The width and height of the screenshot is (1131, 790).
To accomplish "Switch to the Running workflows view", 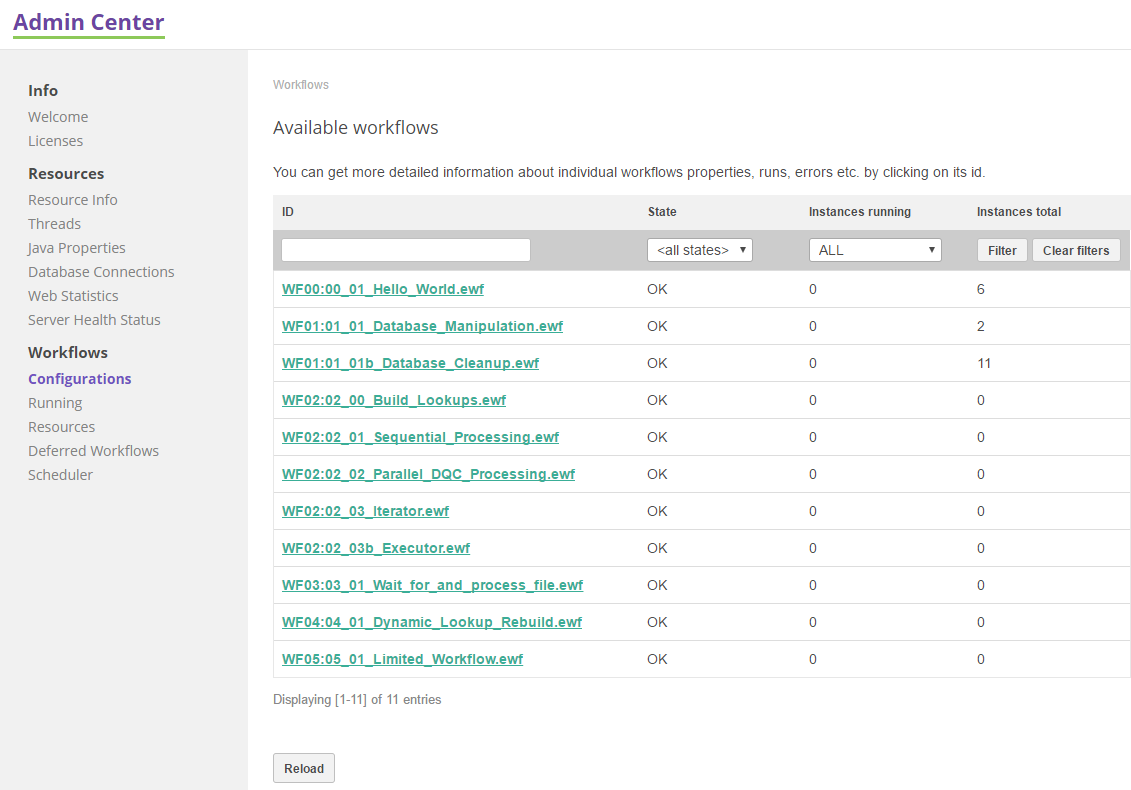I will pos(55,402).
